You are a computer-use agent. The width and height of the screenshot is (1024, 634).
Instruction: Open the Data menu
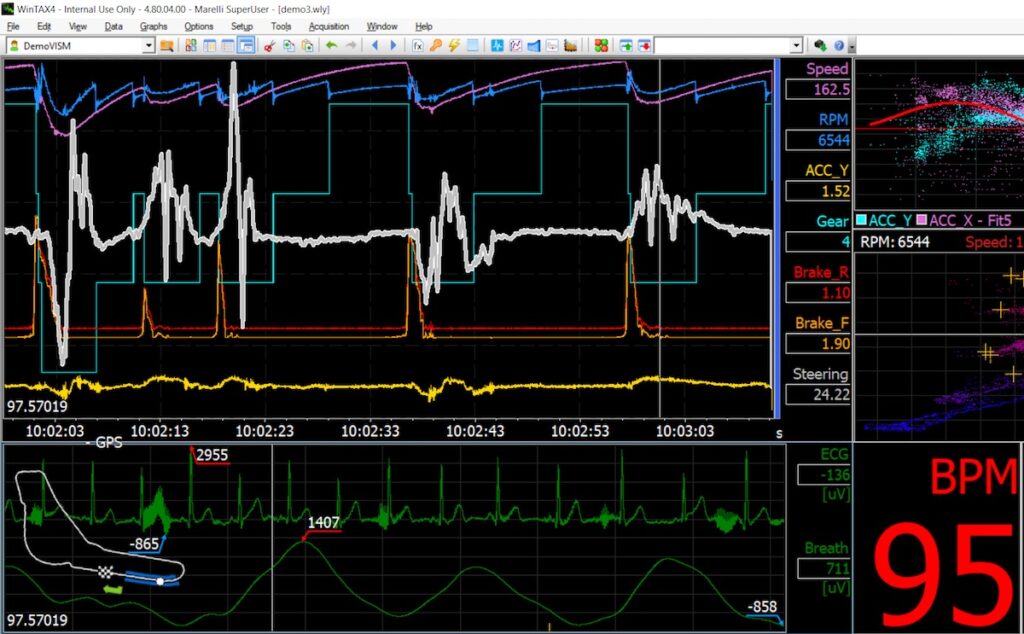[x=114, y=26]
